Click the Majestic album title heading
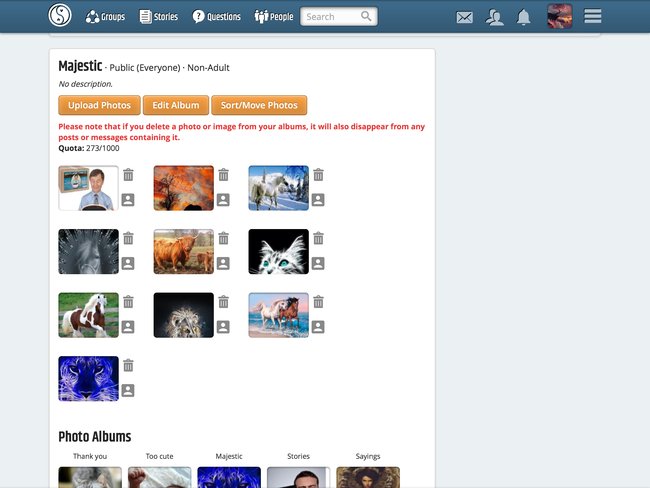 [80, 66]
